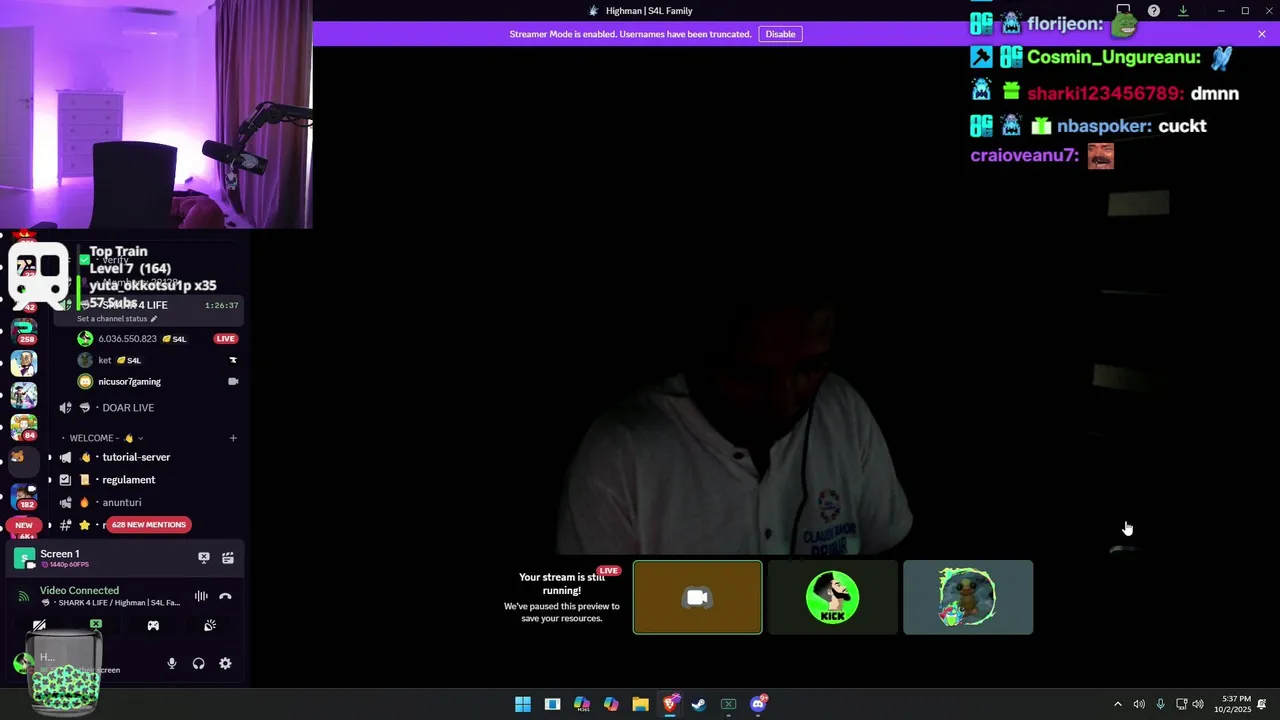Edit channel status pencil icon
Image resolution: width=1280 pixels, height=720 pixels.
(154, 319)
